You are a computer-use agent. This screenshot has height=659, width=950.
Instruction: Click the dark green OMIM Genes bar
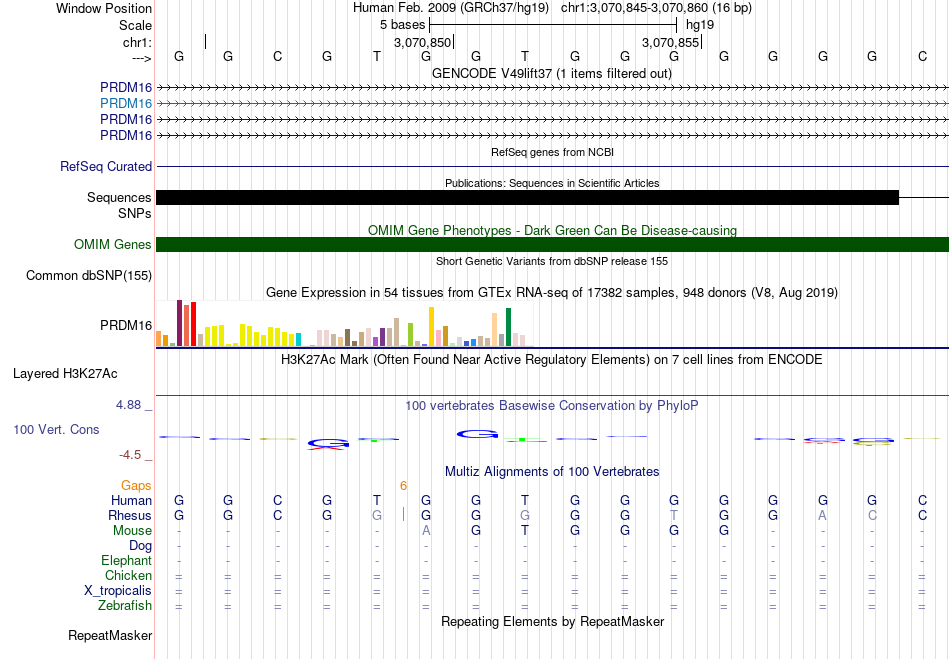click(553, 245)
